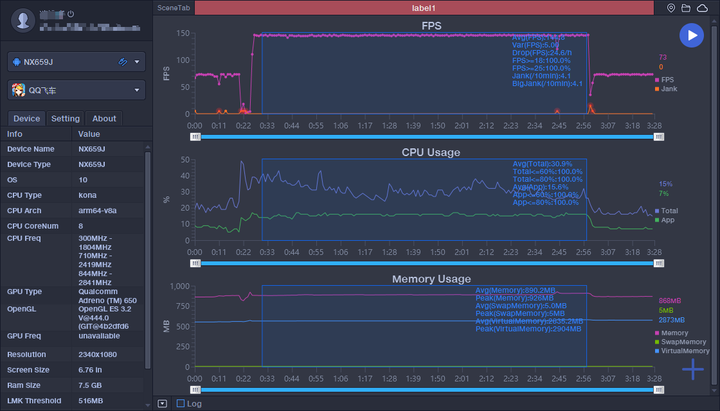The height and width of the screenshot is (411, 720).
Task: Expand the NX659J device dropdown arrow
Action: (137, 62)
